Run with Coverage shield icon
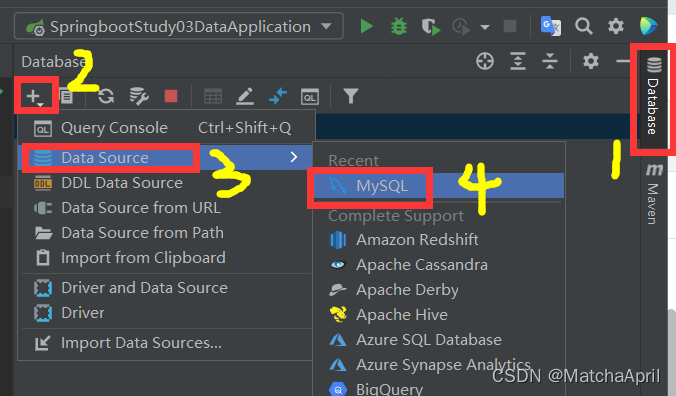Image resolution: width=676 pixels, height=396 pixels. [x=430, y=27]
